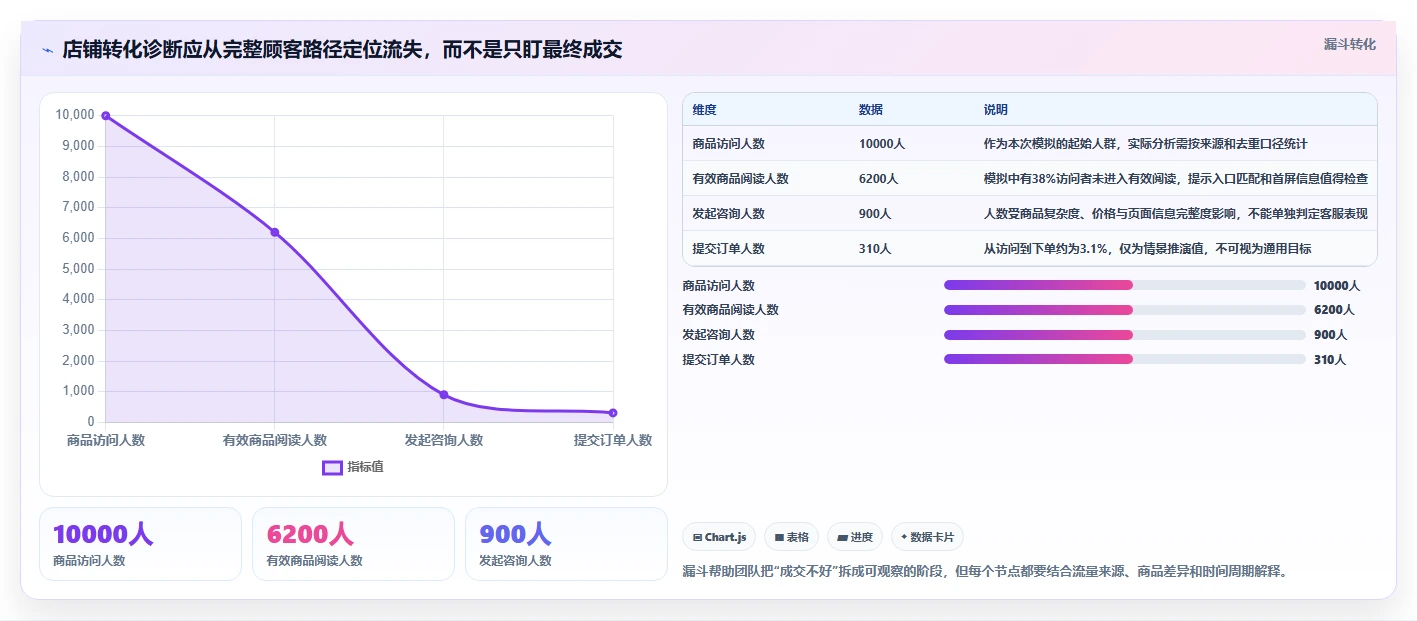Click the 维度 table column header
This screenshot has width=1417, height=621.
704,110
